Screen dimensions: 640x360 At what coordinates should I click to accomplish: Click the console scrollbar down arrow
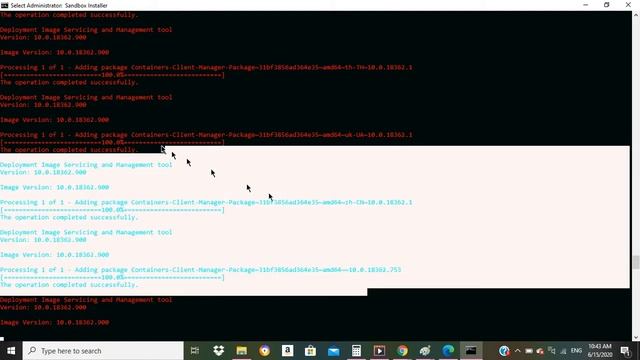(x=636, y=337)
